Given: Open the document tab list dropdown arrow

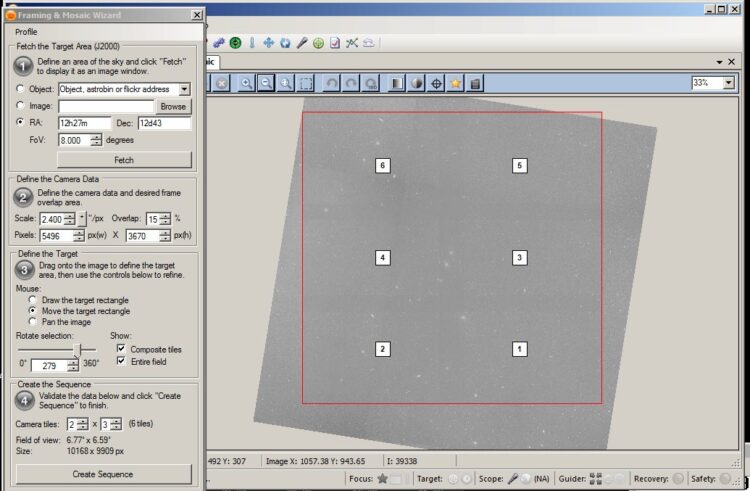Looking at the screenshot, I should pos(719,62).
